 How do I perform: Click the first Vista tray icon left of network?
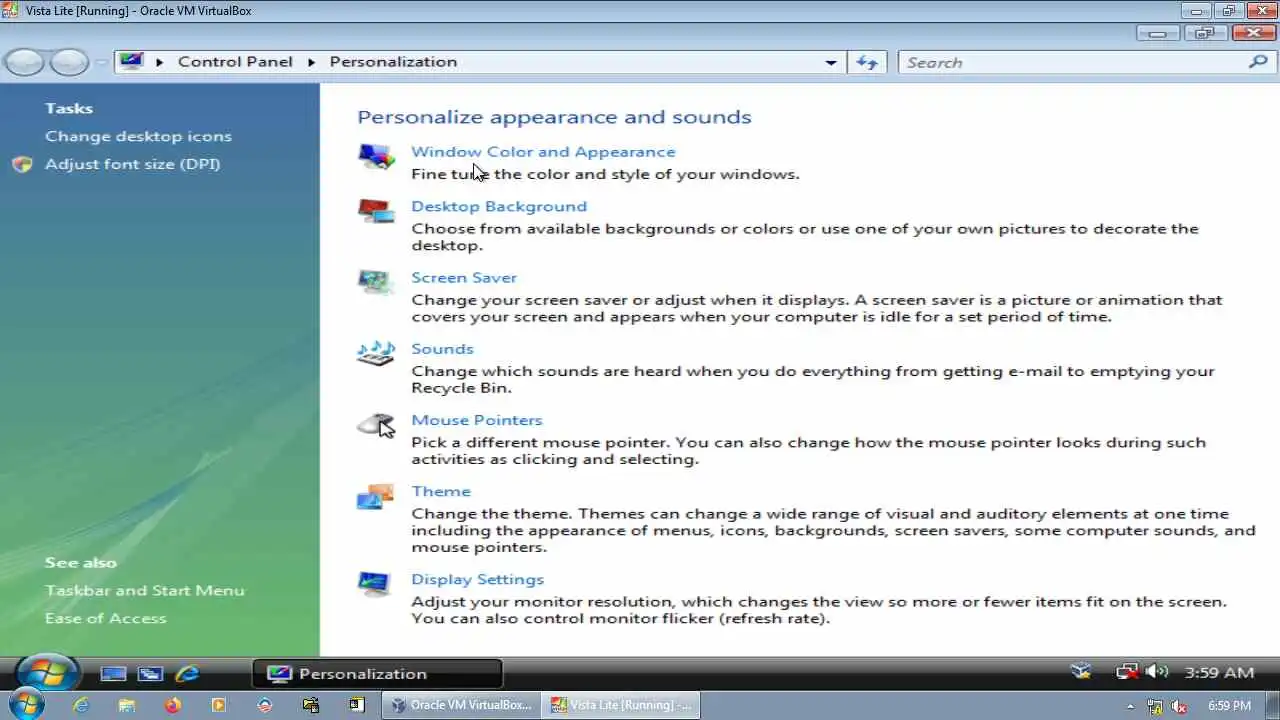pyautogui.click(x=1081, y=671)
